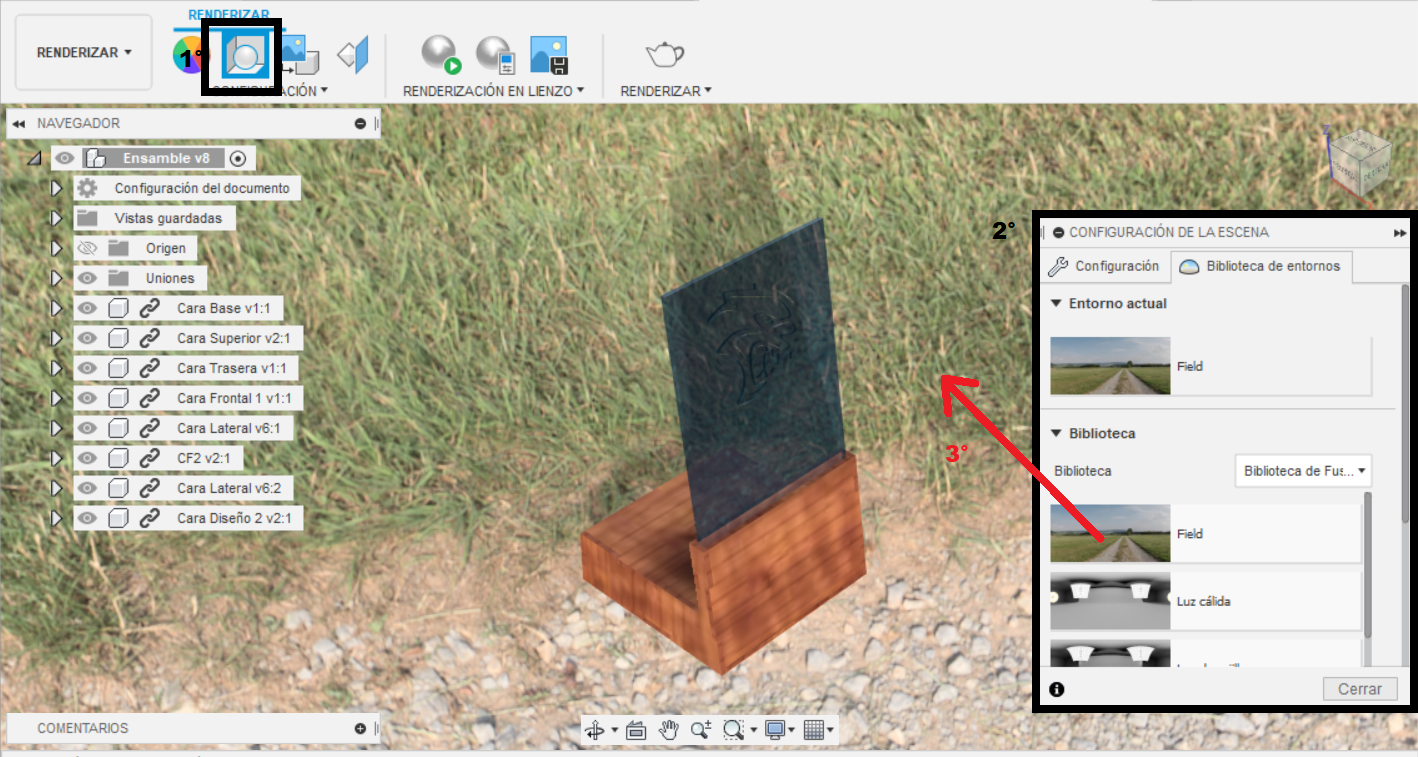
Task: Hide Cara Diseño 2 v2:1 component
Action: [87, 518]
